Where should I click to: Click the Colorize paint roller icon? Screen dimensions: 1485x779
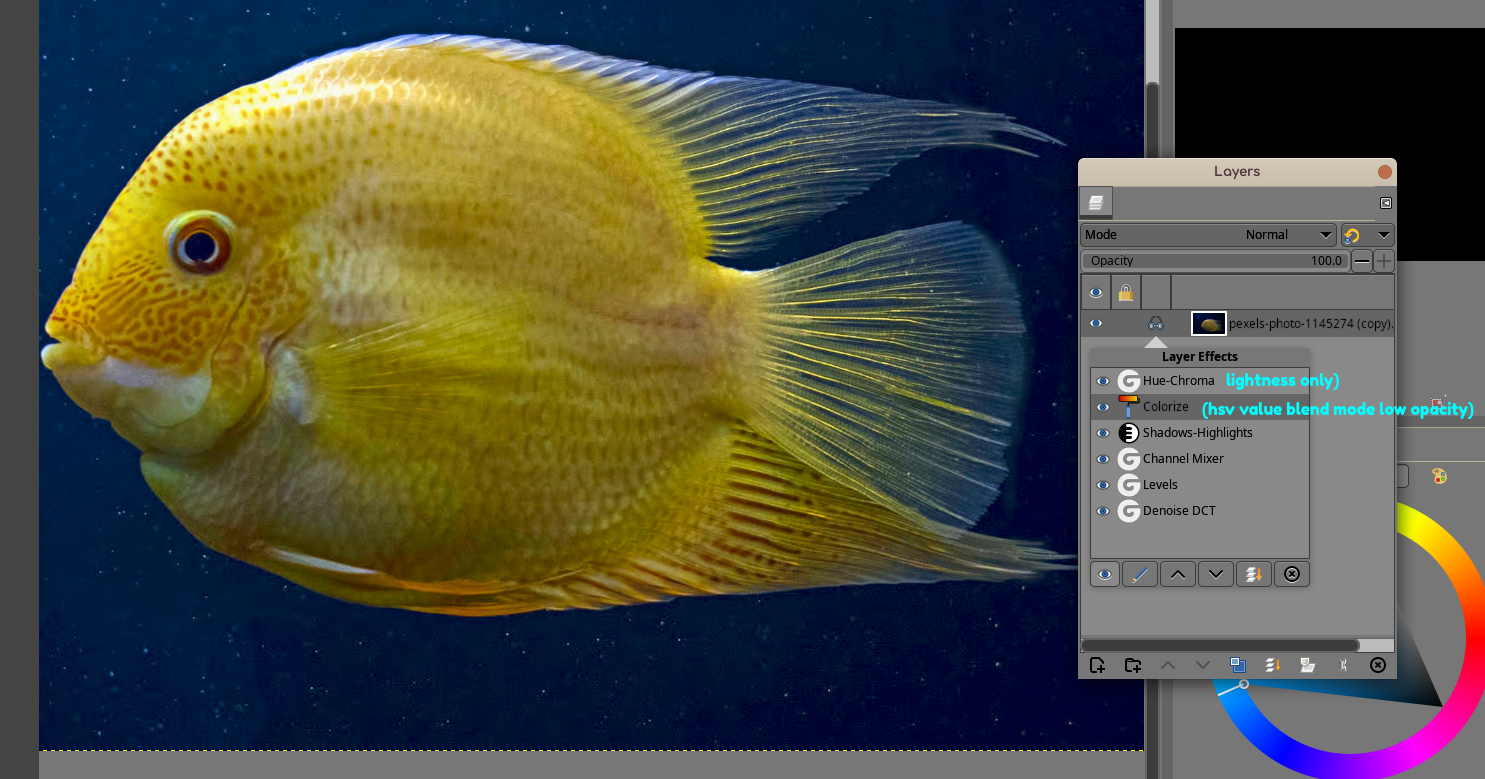tap(1129, 407)
